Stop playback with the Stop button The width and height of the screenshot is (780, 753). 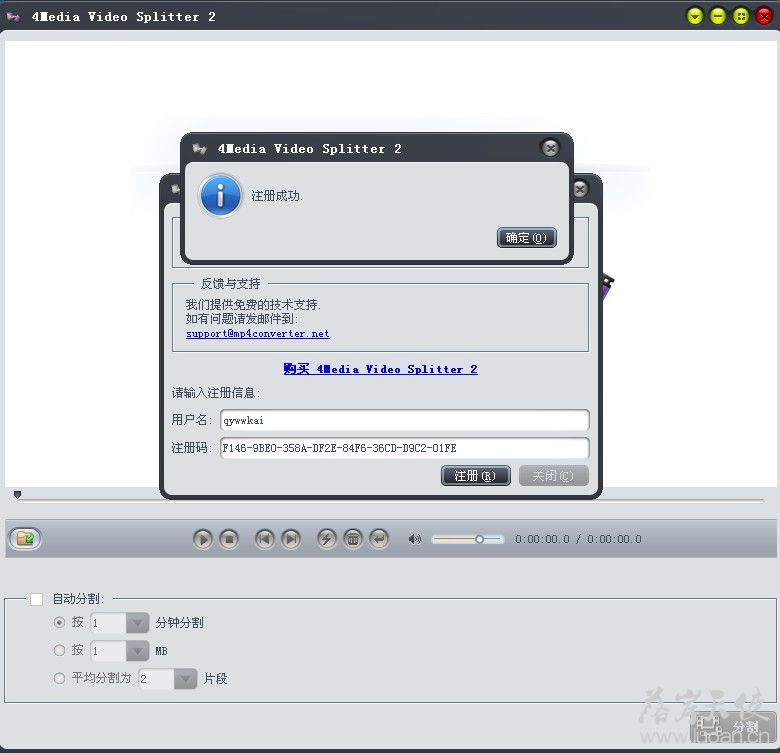coord(229,539)
